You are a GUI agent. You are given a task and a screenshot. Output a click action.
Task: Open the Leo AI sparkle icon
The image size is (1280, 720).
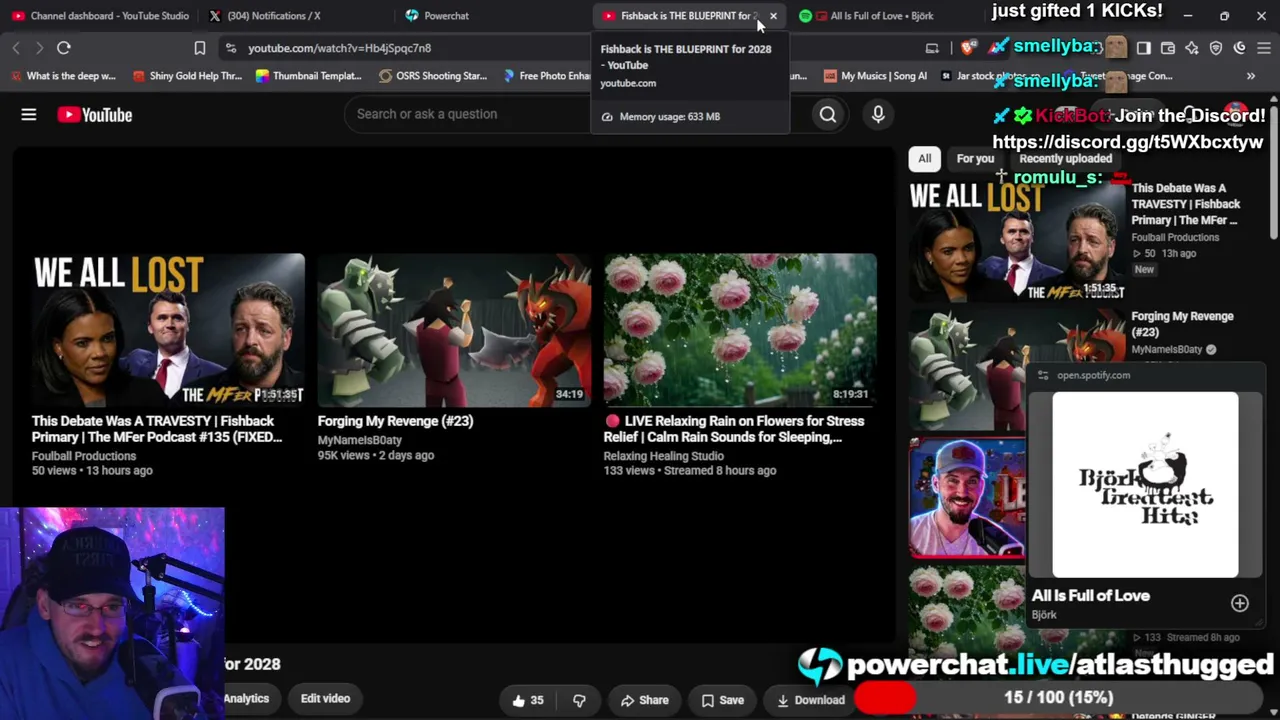point(1192,48)
